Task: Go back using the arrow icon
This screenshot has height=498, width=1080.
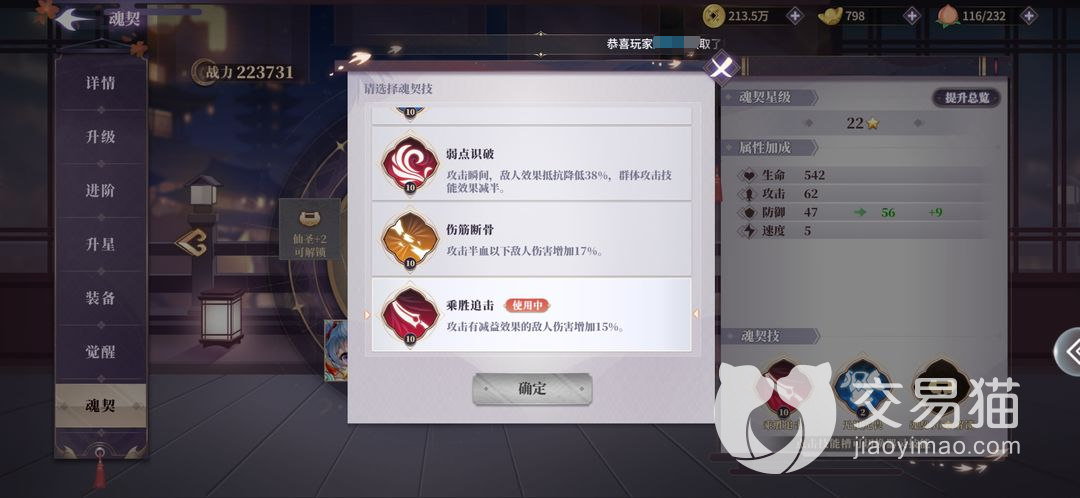Action: 74,19
